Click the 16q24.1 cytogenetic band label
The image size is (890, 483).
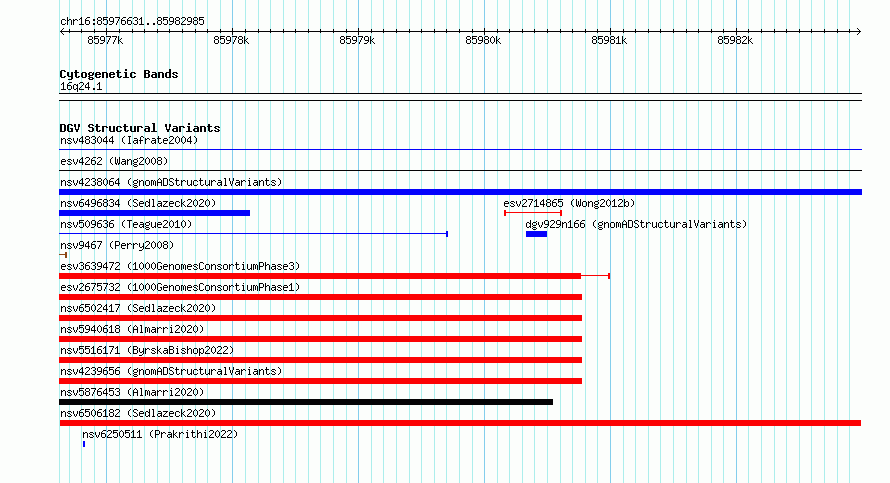(x=81, y=86)
